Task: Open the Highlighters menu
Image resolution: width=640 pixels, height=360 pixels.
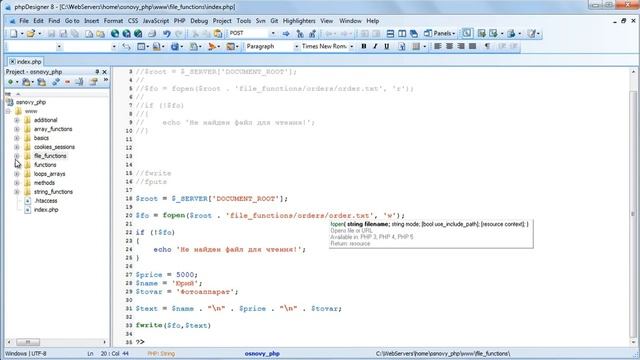Action: click(299, 21)
